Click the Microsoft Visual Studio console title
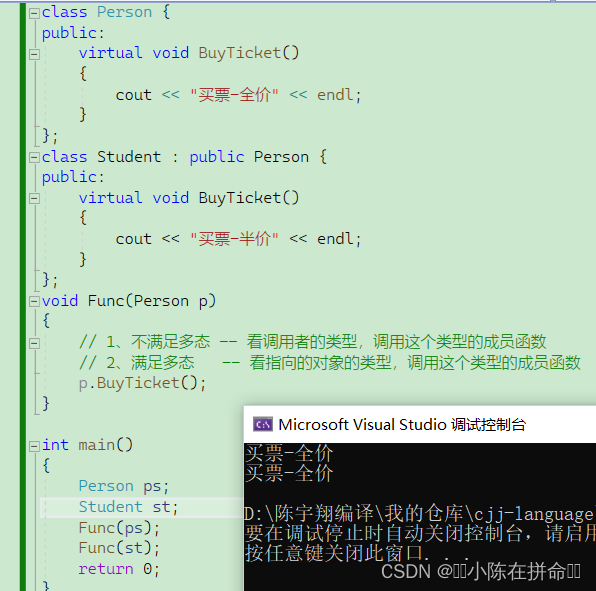This screenshot has height=591, width=596. [402, 425]
